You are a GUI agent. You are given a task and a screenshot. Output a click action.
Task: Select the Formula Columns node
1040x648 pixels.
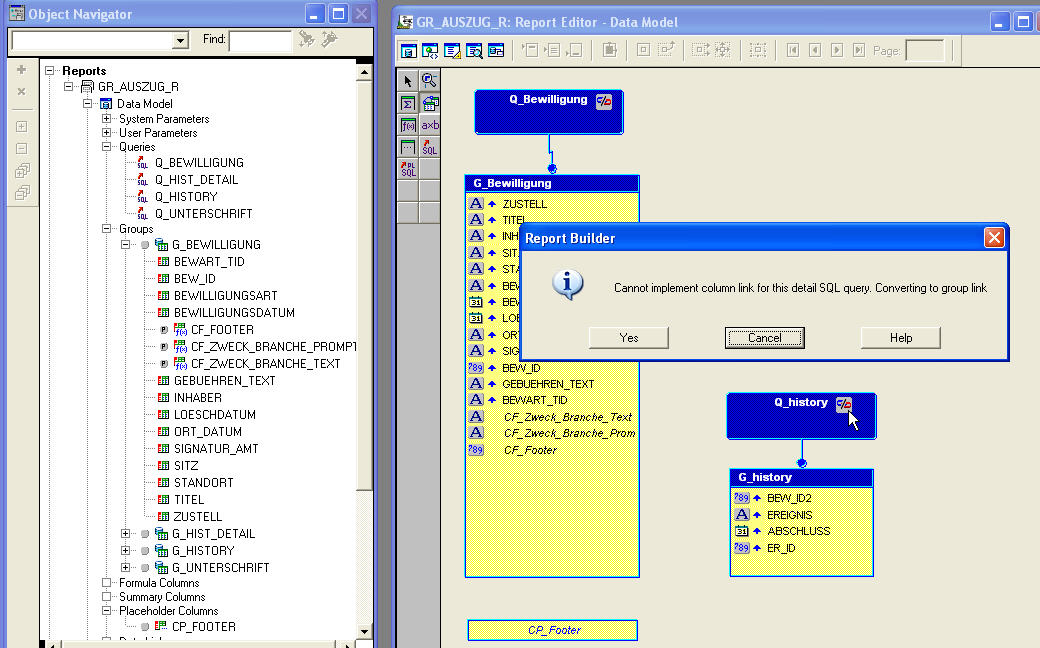point(159,583)
